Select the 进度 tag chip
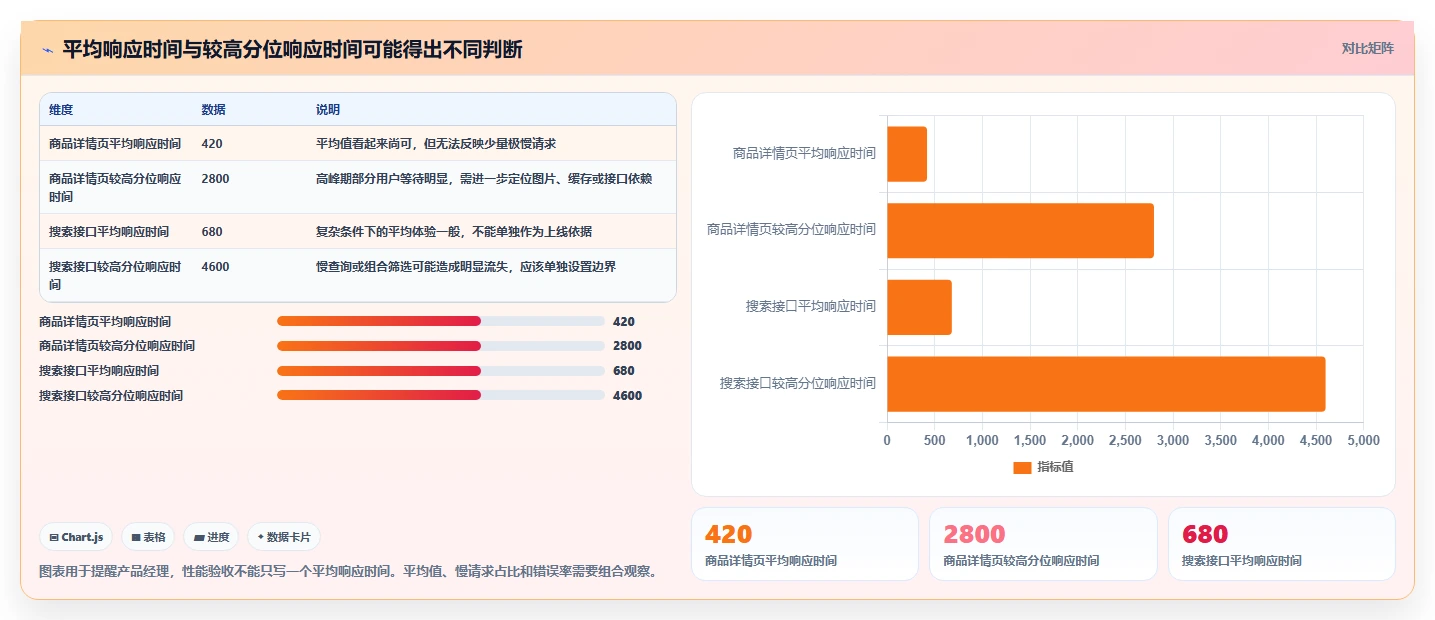1435x620 pixels. point(211,537)
